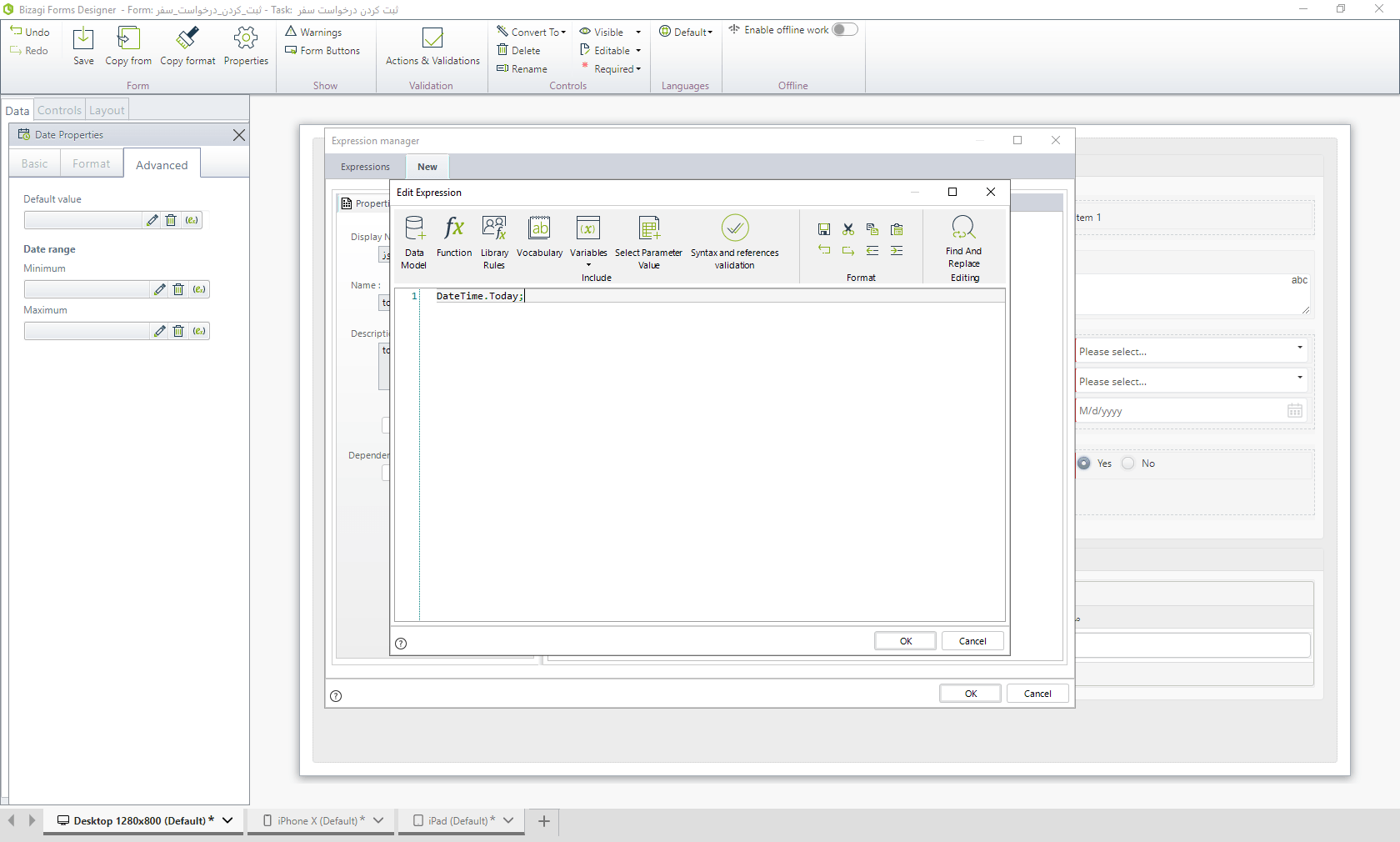This screenshot has height=842, width=1400.
Task: Click Form Buttons in the Show group
Action: pos(322,50)
